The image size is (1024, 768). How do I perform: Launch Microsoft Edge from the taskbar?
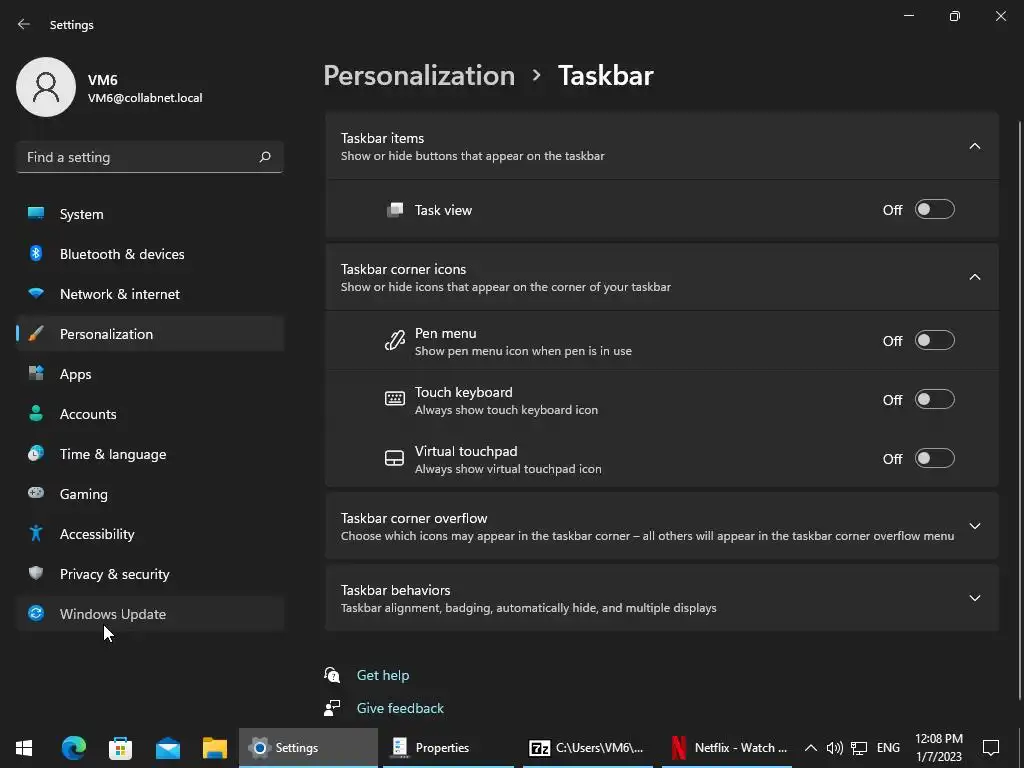tap(74, 748)
